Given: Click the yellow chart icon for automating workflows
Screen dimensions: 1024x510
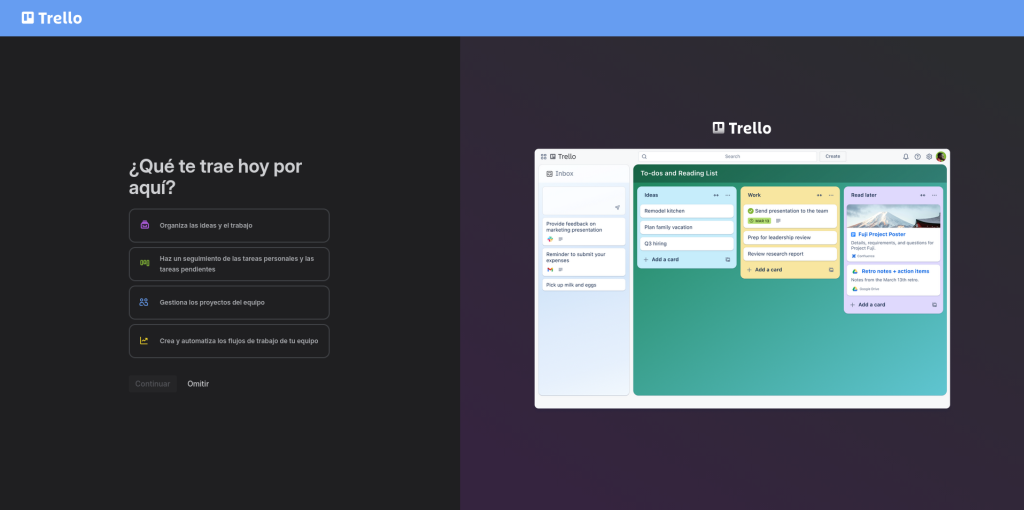Looking at the screenshot, I should 145,341.
